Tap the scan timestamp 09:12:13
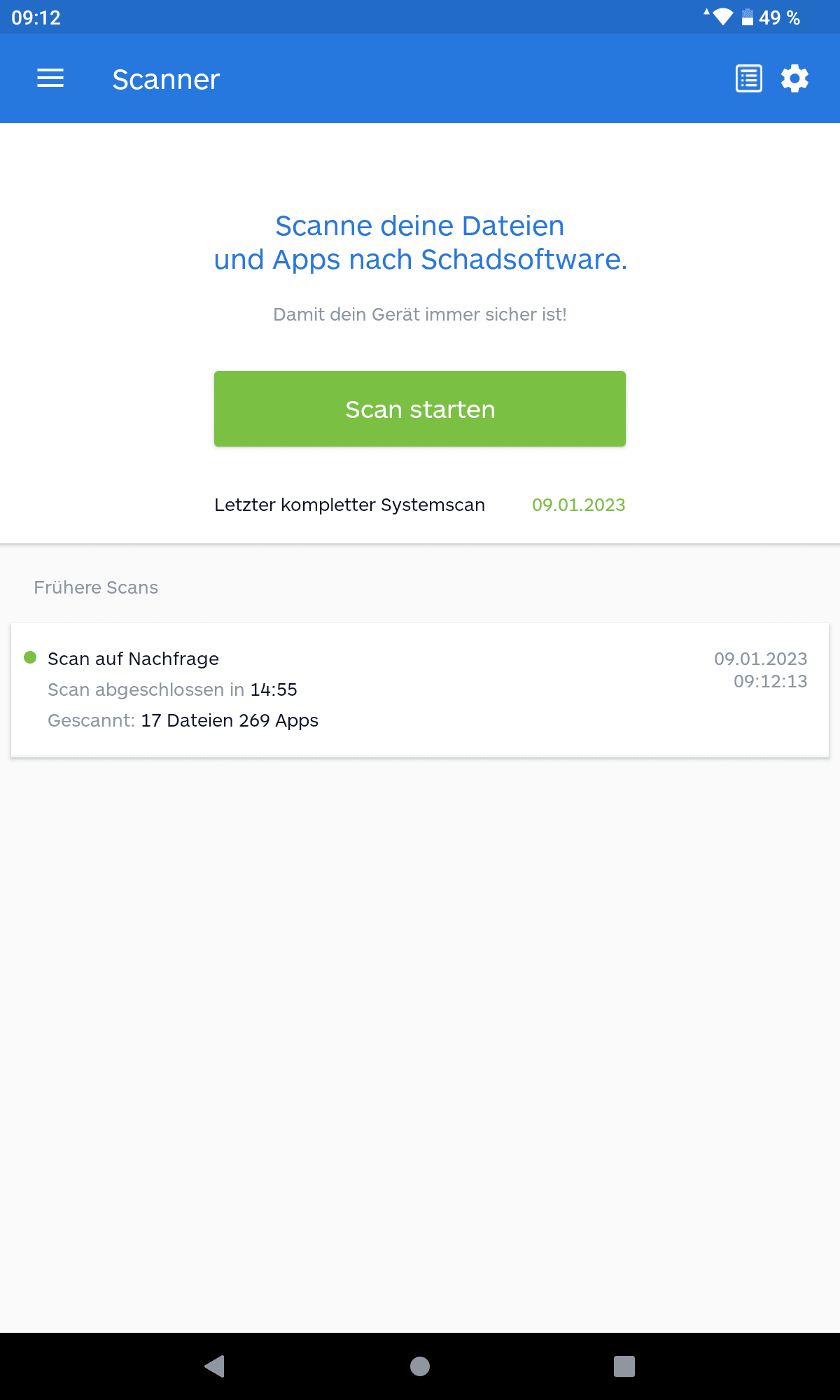 pos(771,681)
